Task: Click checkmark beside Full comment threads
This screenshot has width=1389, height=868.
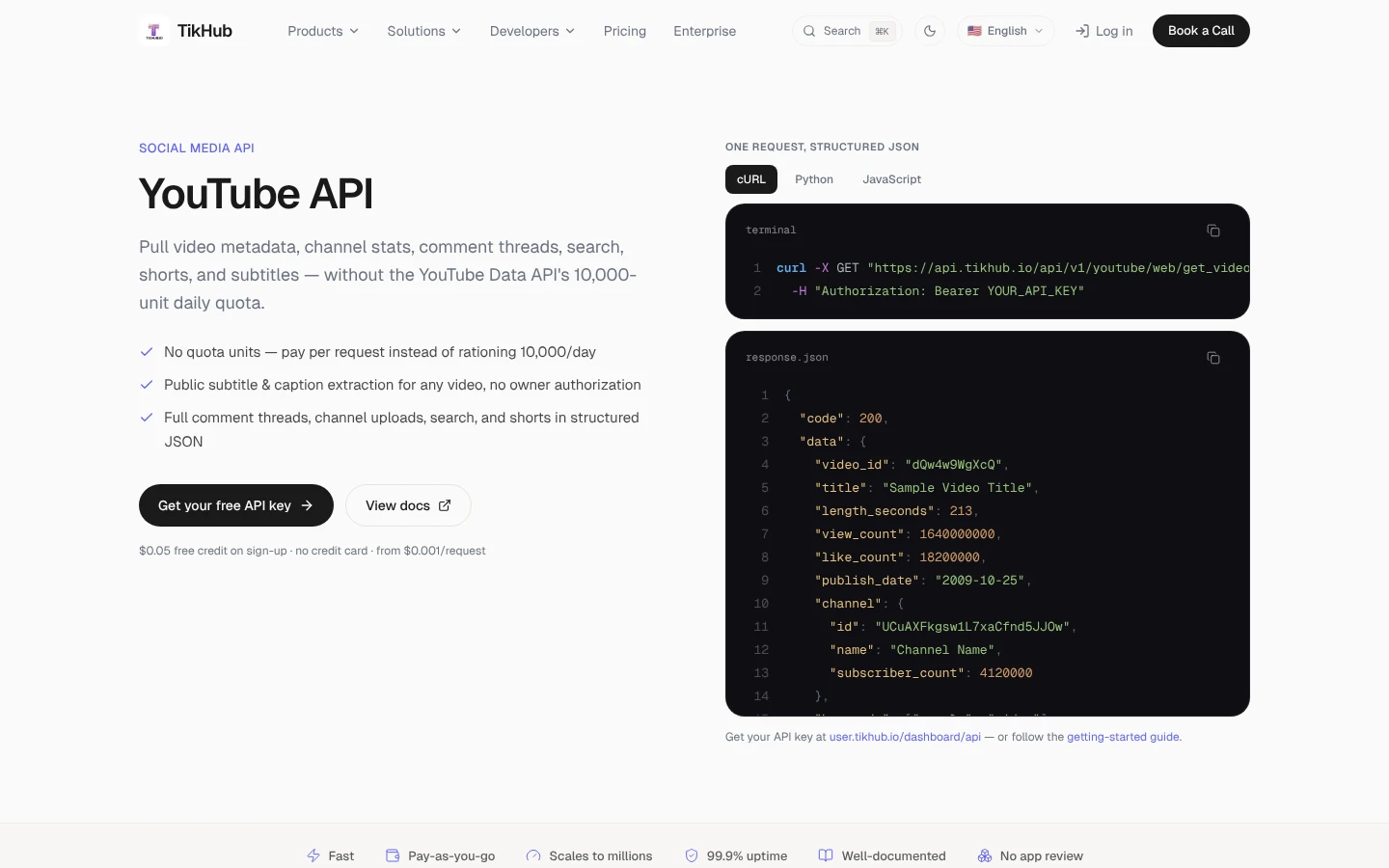Action: pos(147,418)
